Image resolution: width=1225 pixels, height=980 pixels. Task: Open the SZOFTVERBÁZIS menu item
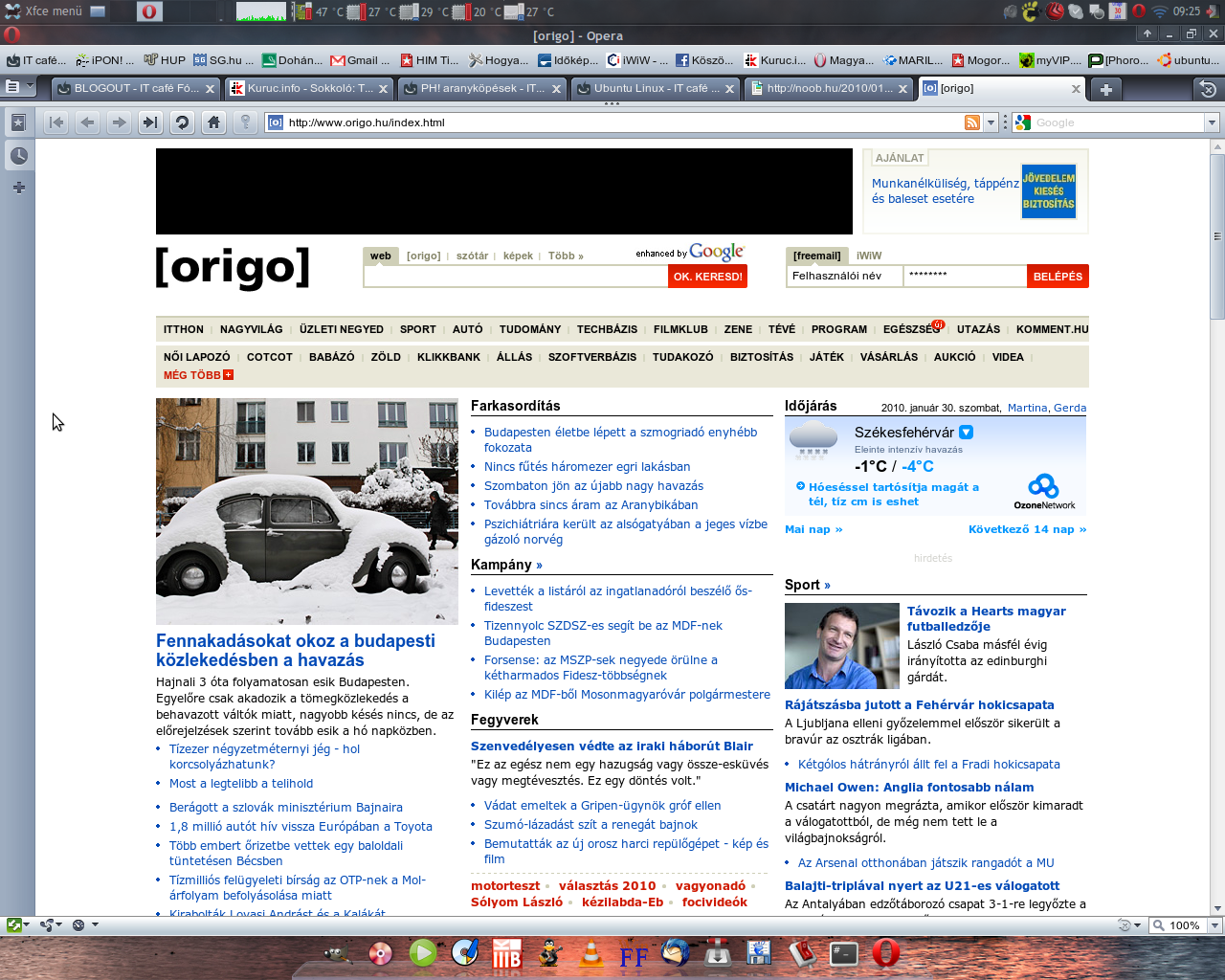point(592,357)
